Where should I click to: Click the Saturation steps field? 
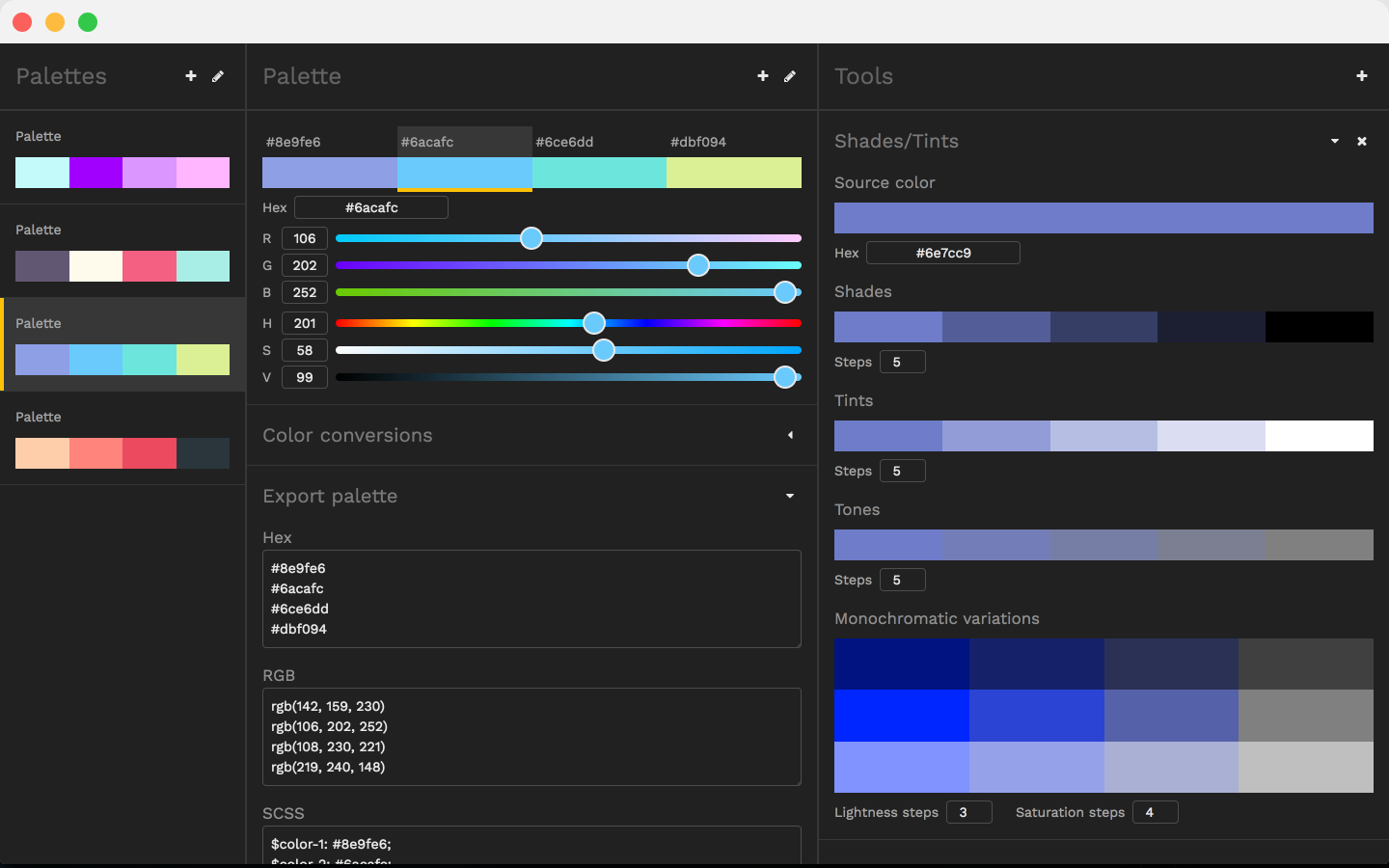coord(1156,812)
